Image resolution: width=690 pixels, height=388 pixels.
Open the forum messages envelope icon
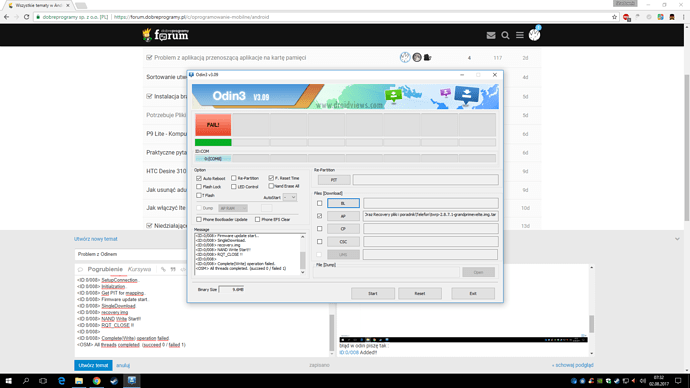(491, 35)
